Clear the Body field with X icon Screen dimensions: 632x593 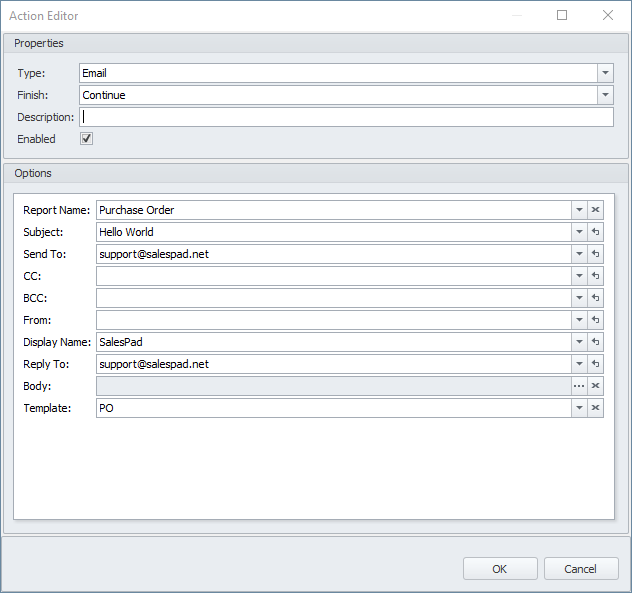coord(595,386)
